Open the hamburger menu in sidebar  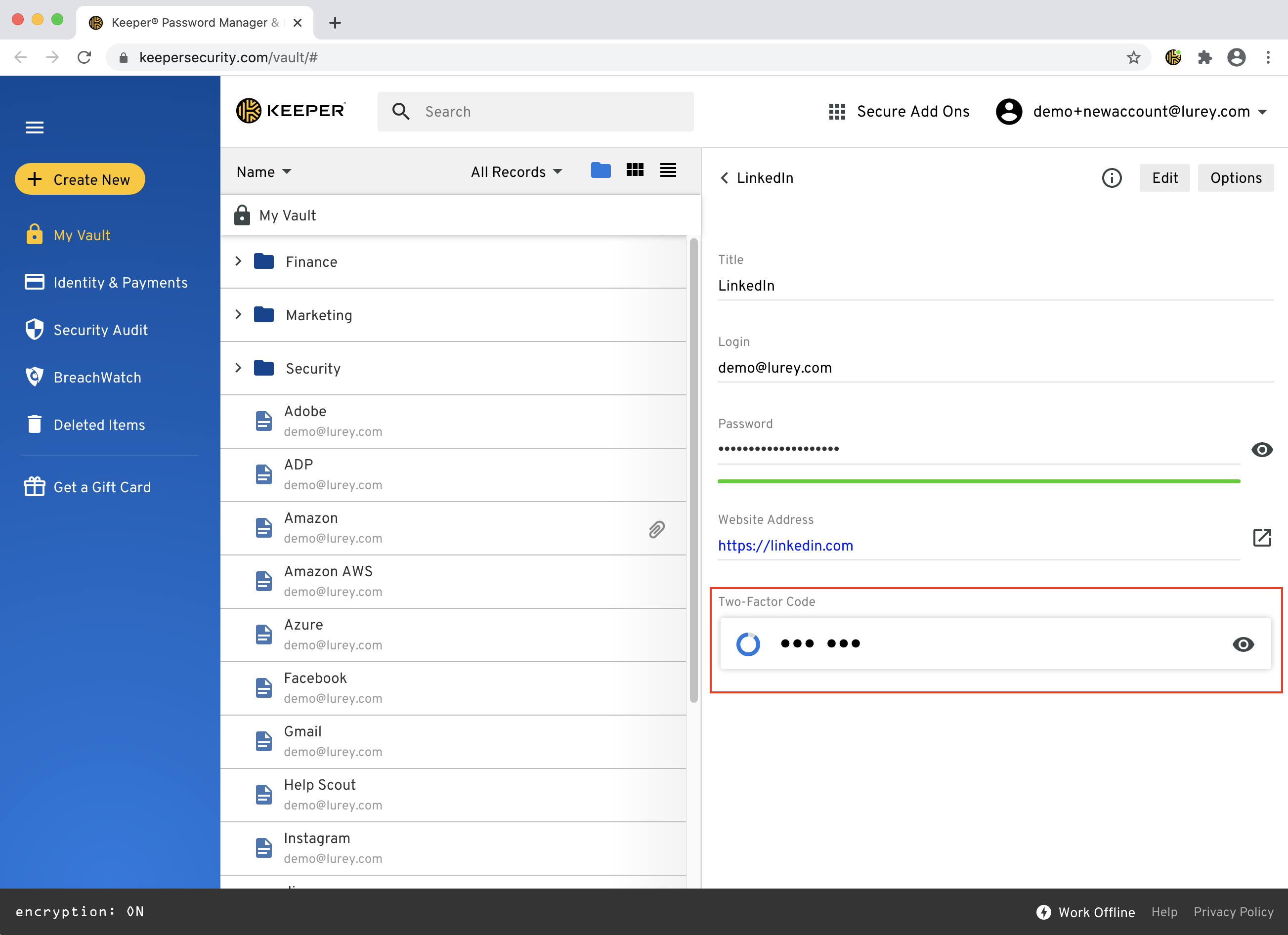coord(34,127)
